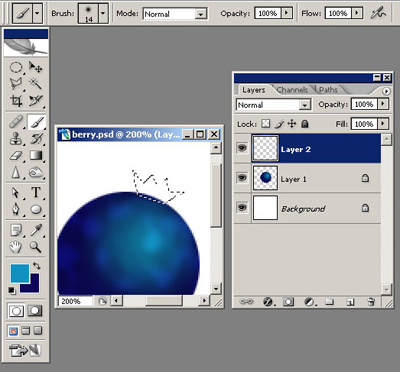The width and height of the screenshot is (400, 372).
Task: Add a layer style
Action: pos(269,302)
